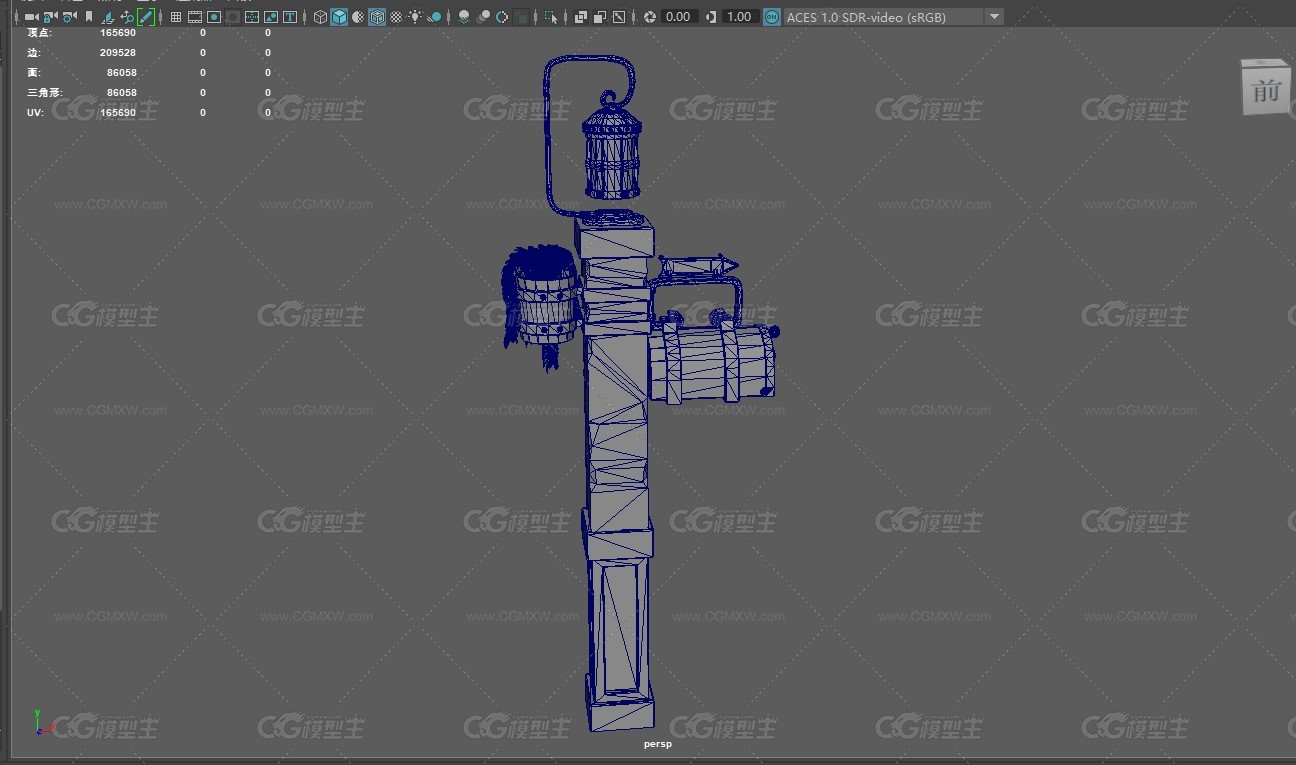Toggle the X-Ray Joints icon

tap(619, 17)
